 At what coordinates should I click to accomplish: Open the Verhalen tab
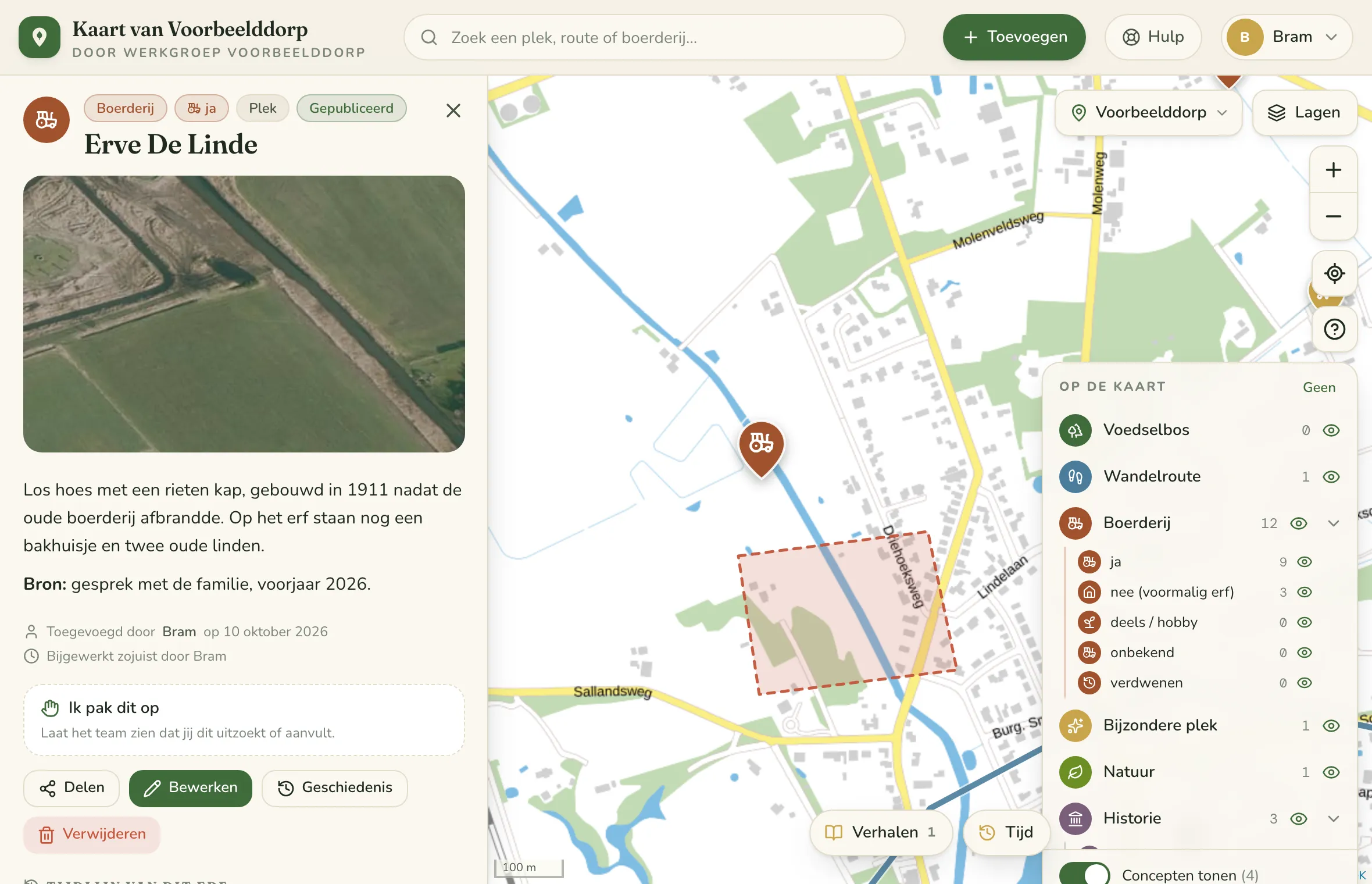pyautogui.click(x=881, y=832)
